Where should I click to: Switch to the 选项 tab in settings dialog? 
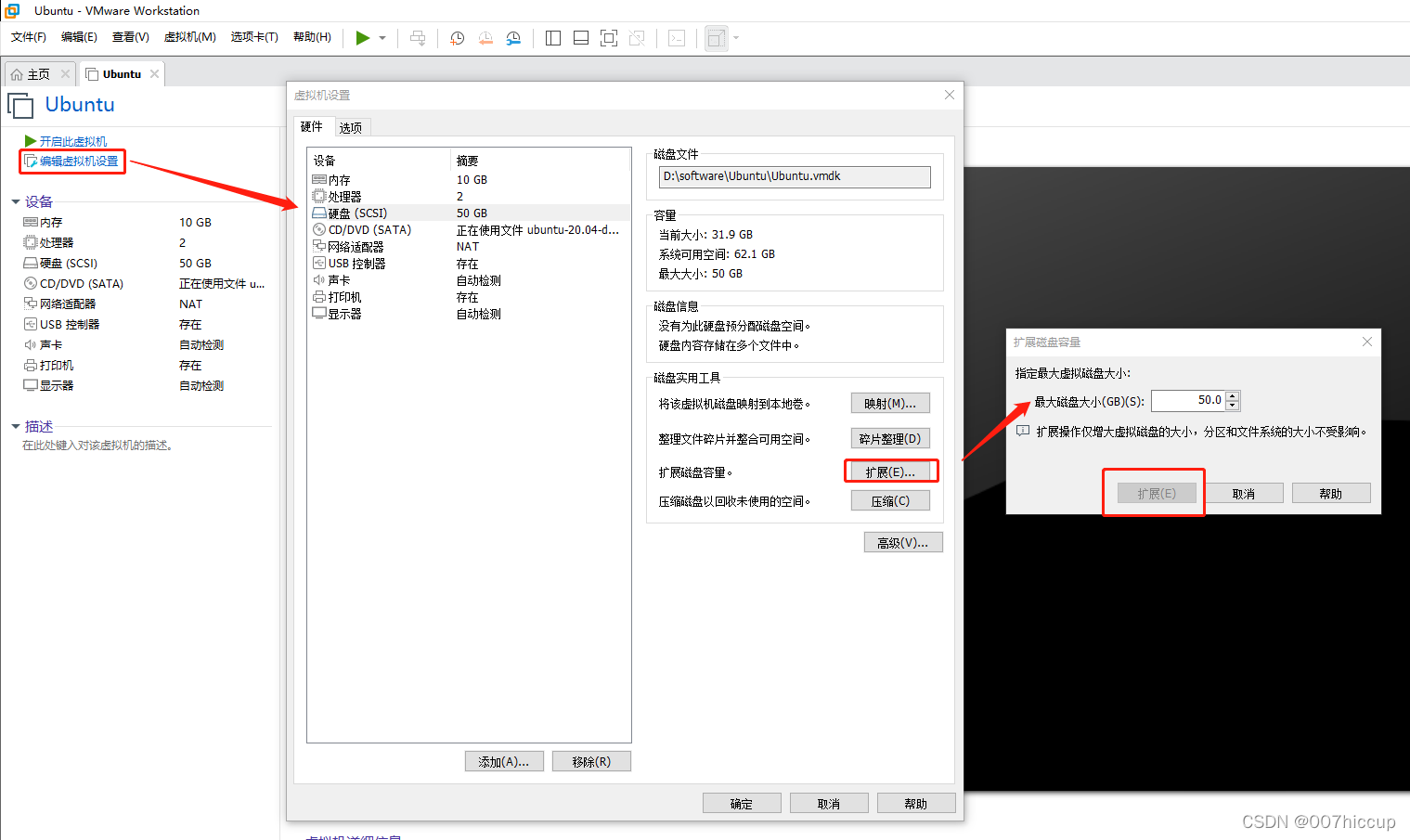(x=351, y=127)
